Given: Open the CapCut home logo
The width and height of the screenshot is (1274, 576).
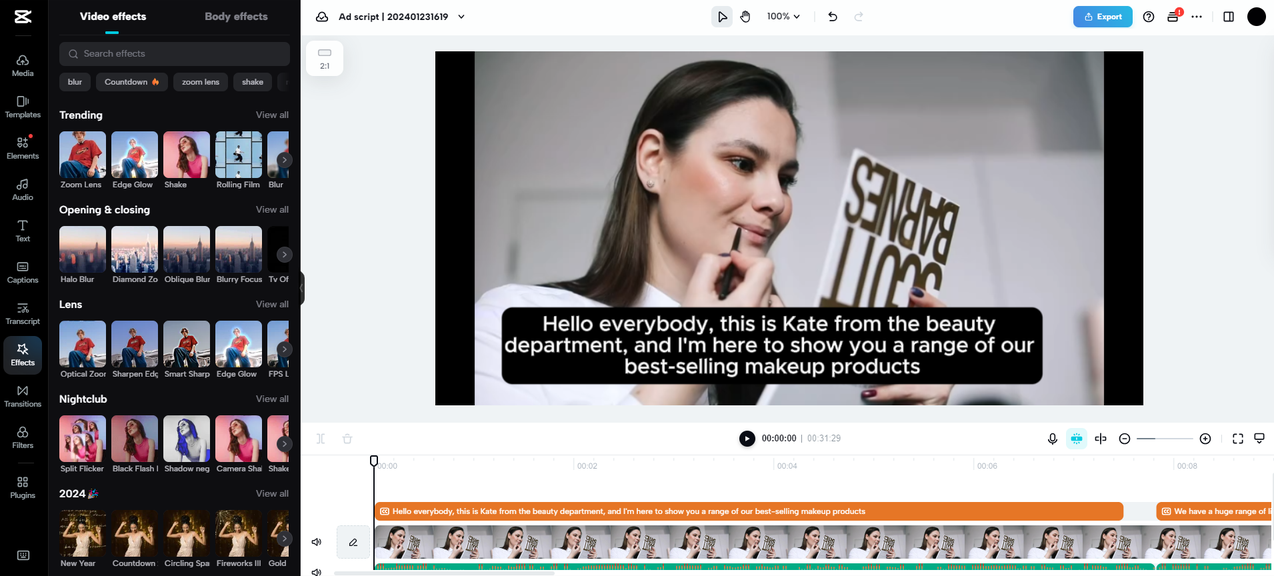Looking at the screenshot, I should (23, 16).
